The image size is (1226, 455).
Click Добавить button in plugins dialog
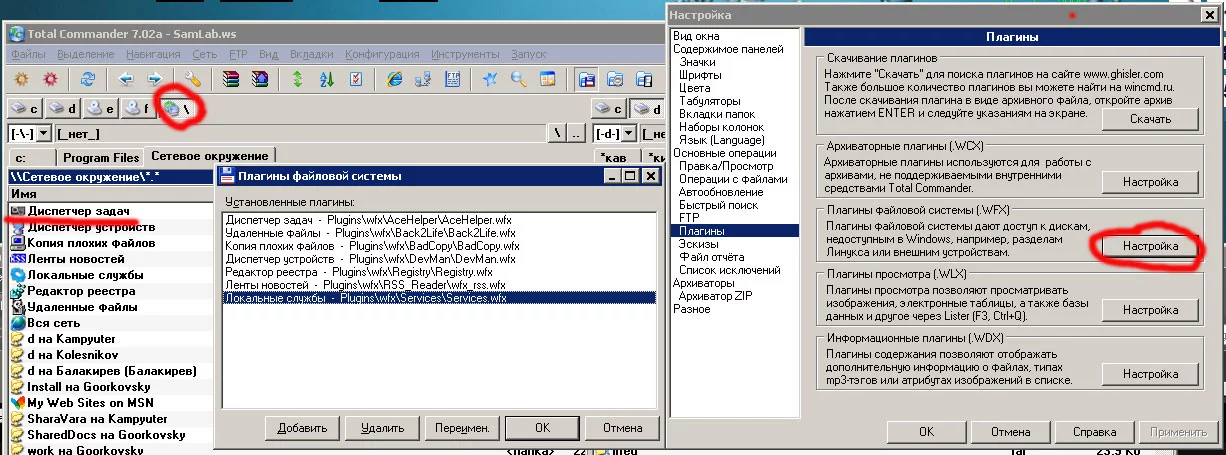point(302,427)
